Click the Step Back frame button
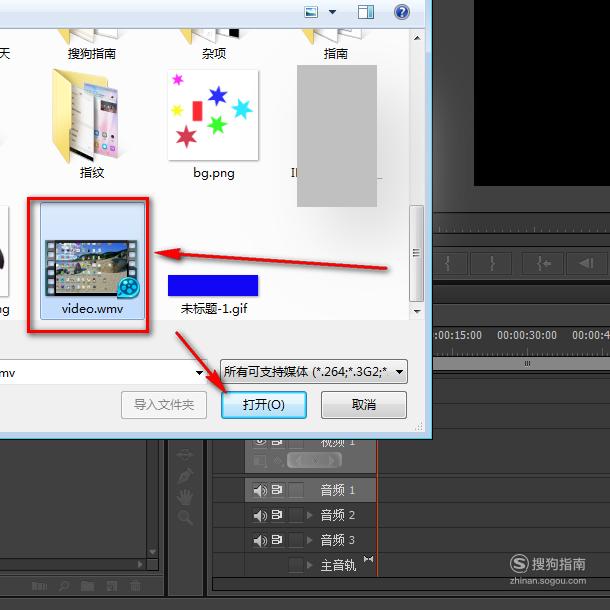This screenshot has width=610, height=610. click(587, 264)
